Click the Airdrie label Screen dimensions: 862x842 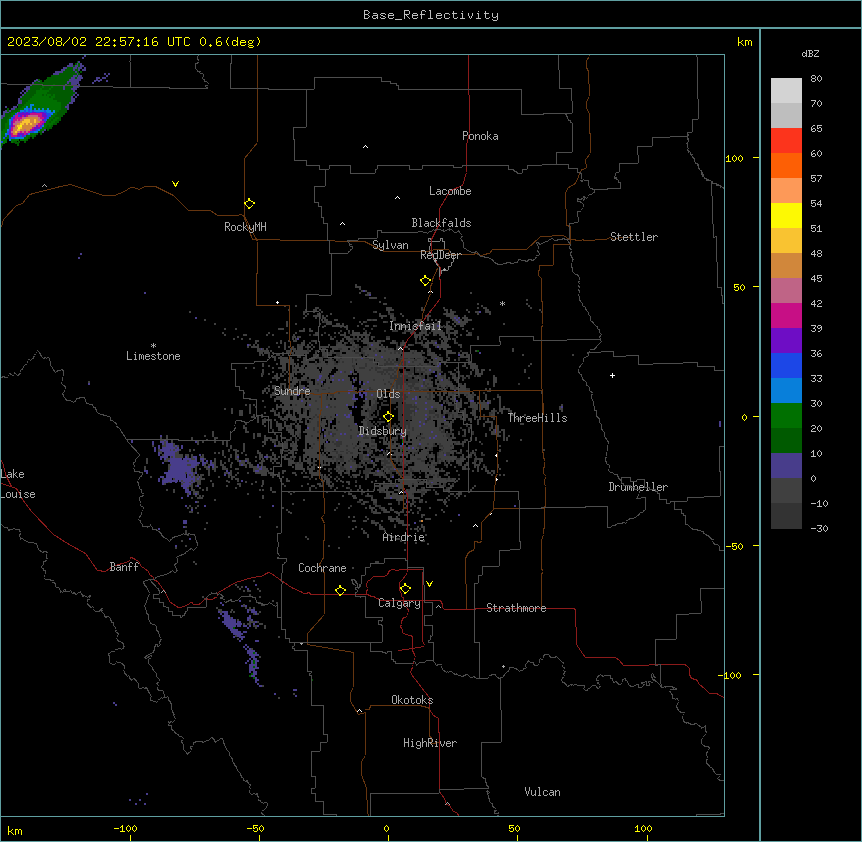(404, 537)
